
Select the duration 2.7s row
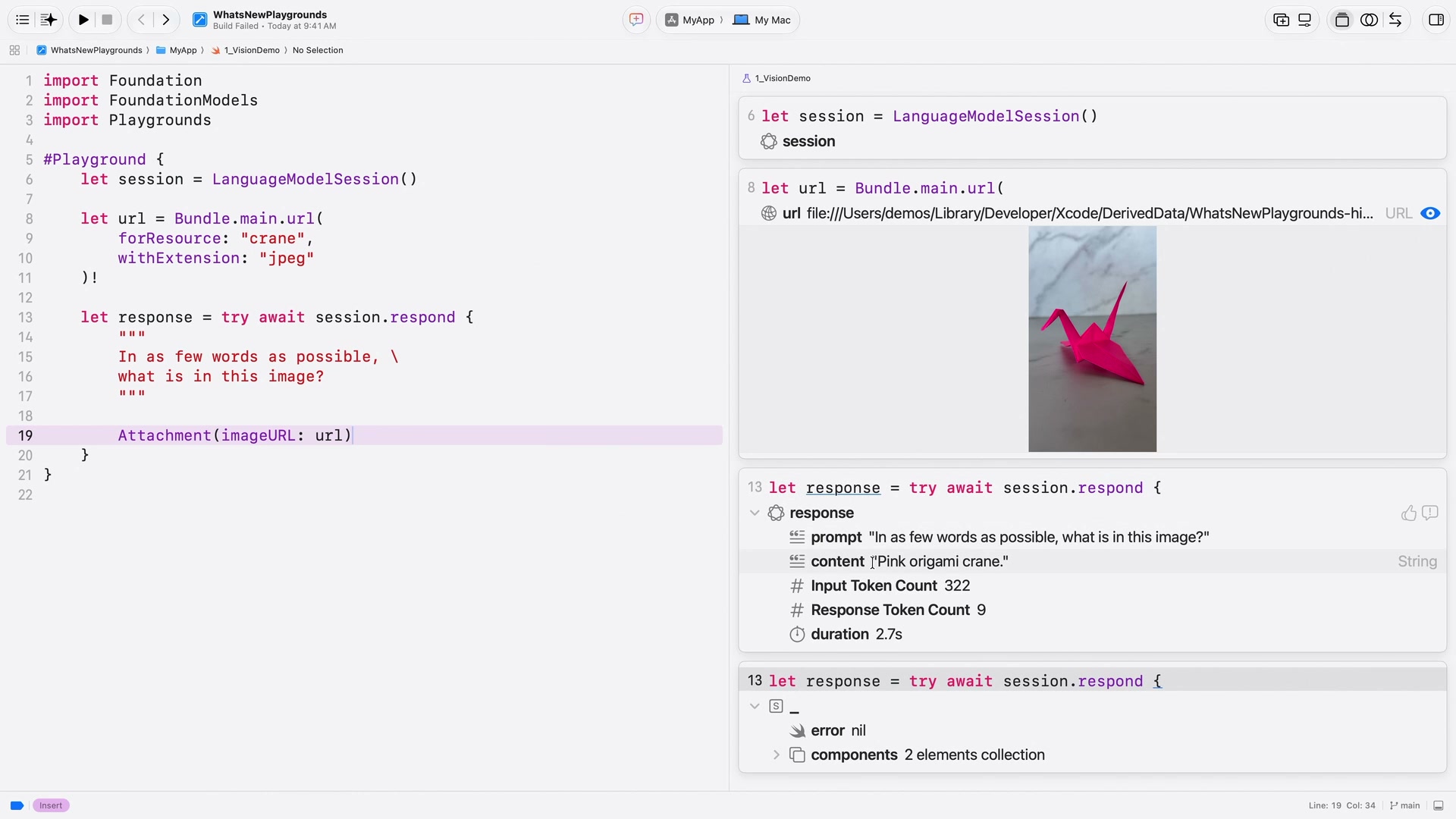tap(1092, 634)
